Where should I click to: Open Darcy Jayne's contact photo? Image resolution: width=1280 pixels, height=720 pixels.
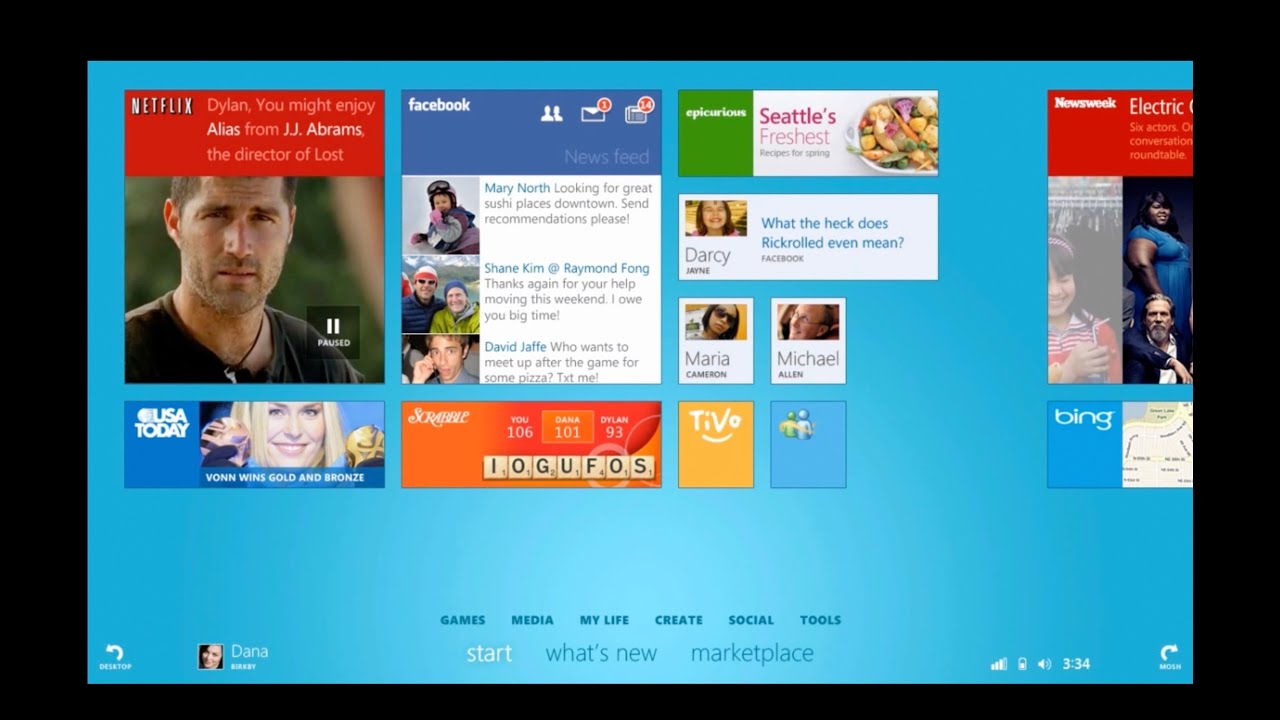click(x=716, y=218)
